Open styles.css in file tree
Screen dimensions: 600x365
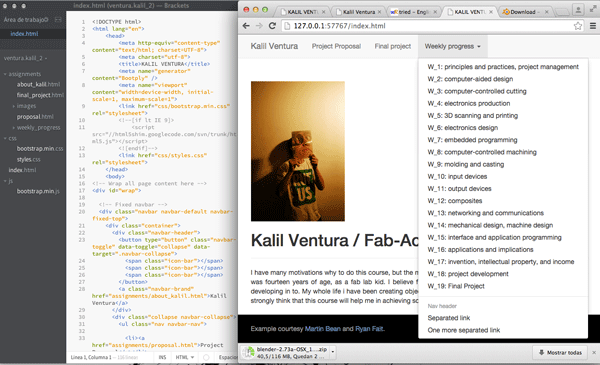28,160
